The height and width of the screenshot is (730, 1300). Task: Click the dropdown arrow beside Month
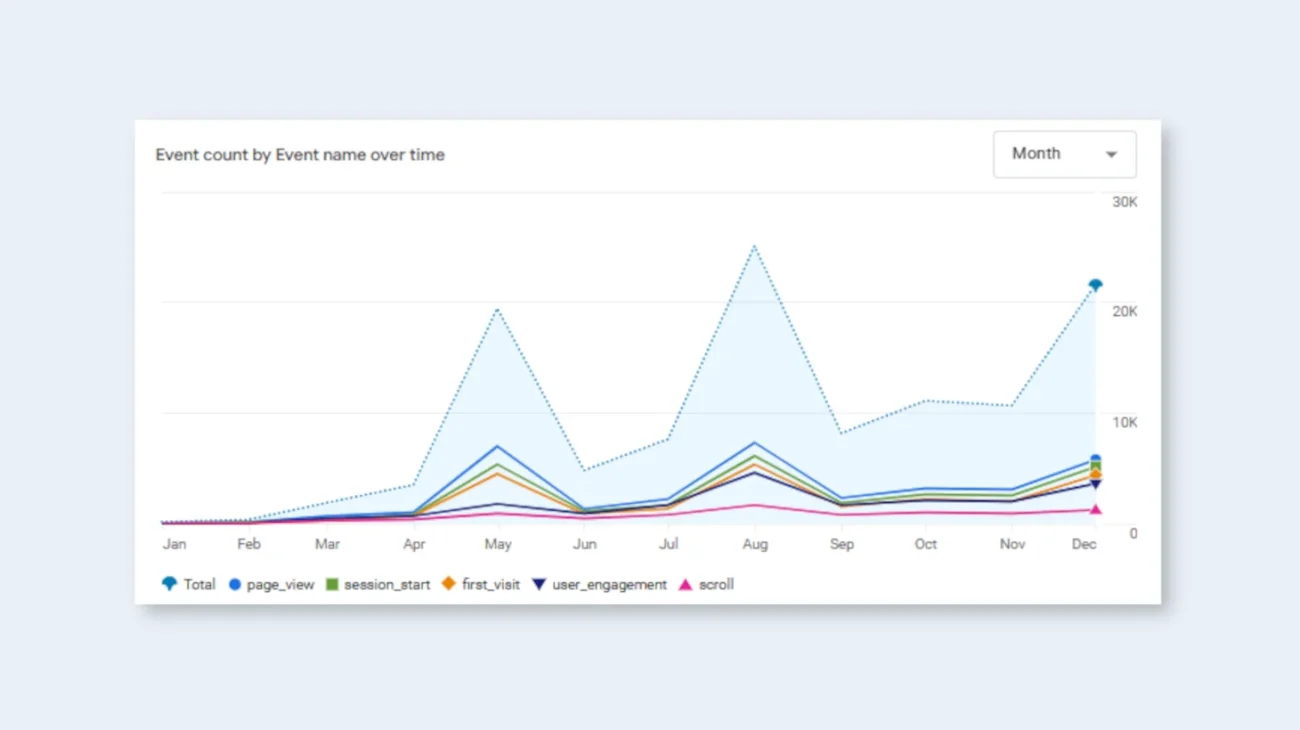[1111, 155]
